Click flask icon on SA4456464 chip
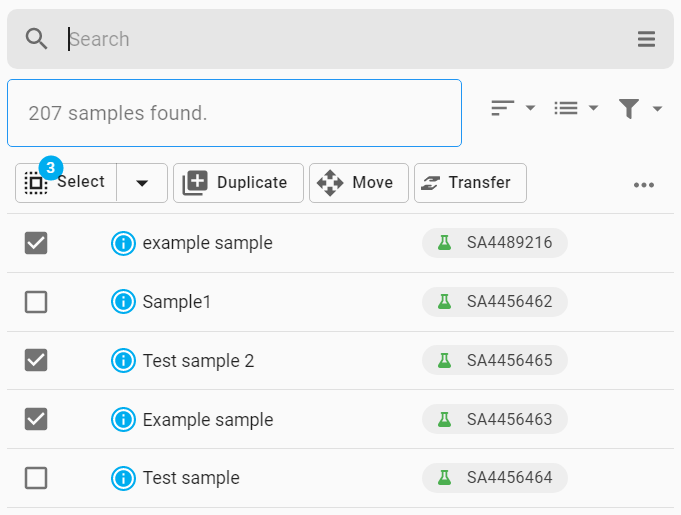The height and width of the screenshot is (515, 681). click(x=444, y=478)
